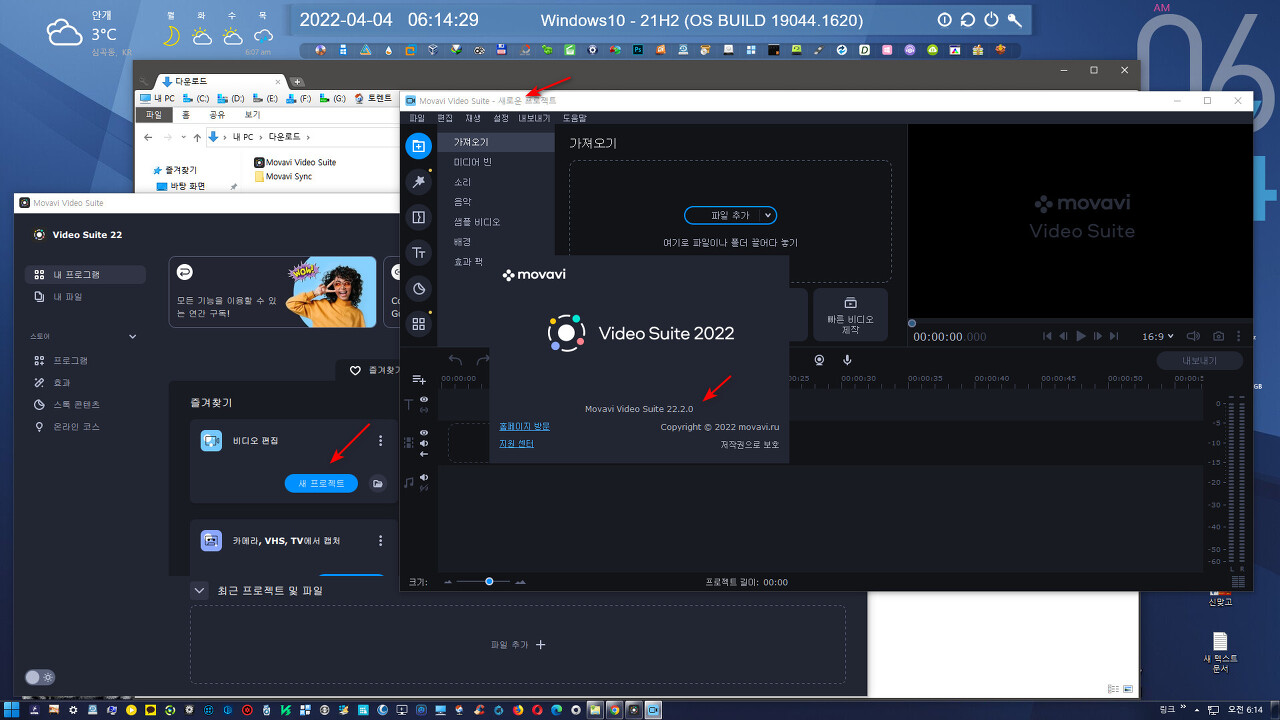Click the open-folder icon beside 새 프로젝트
This screenshot has height=720, width=1280.
[377, 484]
